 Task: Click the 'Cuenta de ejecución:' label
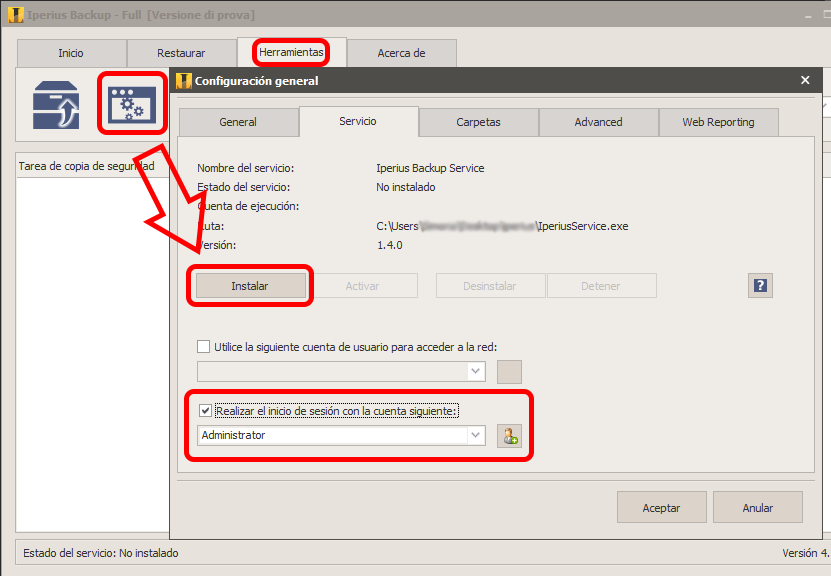248,206
